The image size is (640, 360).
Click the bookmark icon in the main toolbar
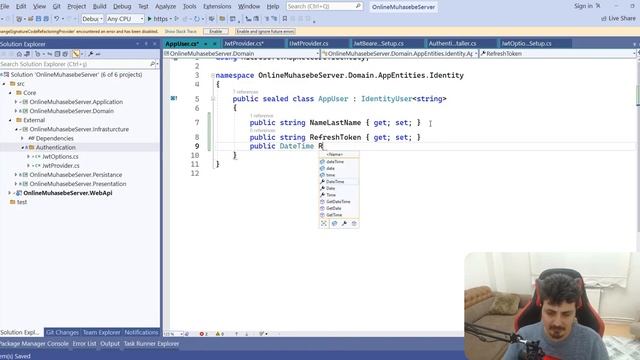pos(285,19)
